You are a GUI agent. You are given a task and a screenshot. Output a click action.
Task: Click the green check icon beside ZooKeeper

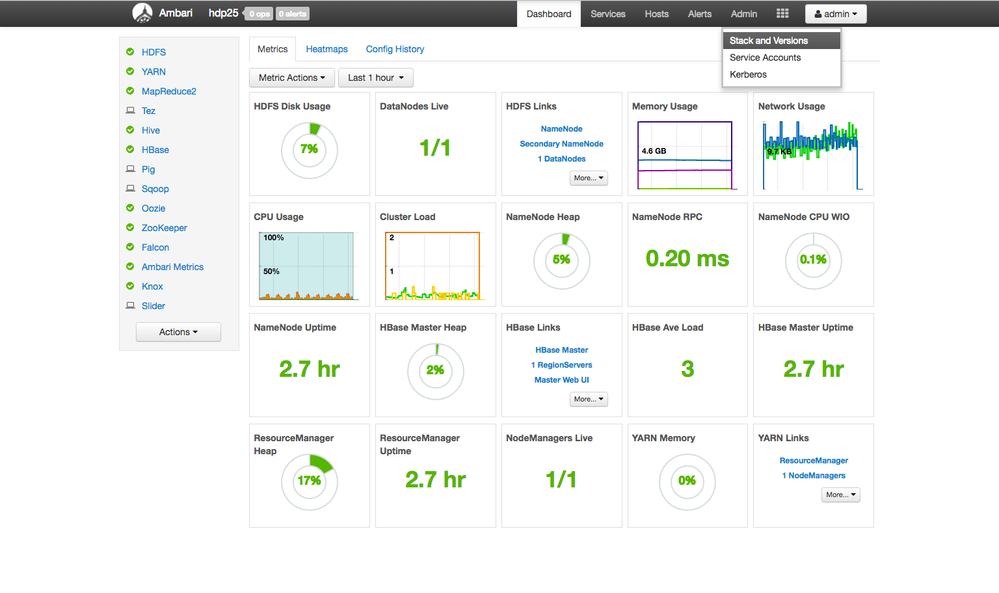pos(130,228)
